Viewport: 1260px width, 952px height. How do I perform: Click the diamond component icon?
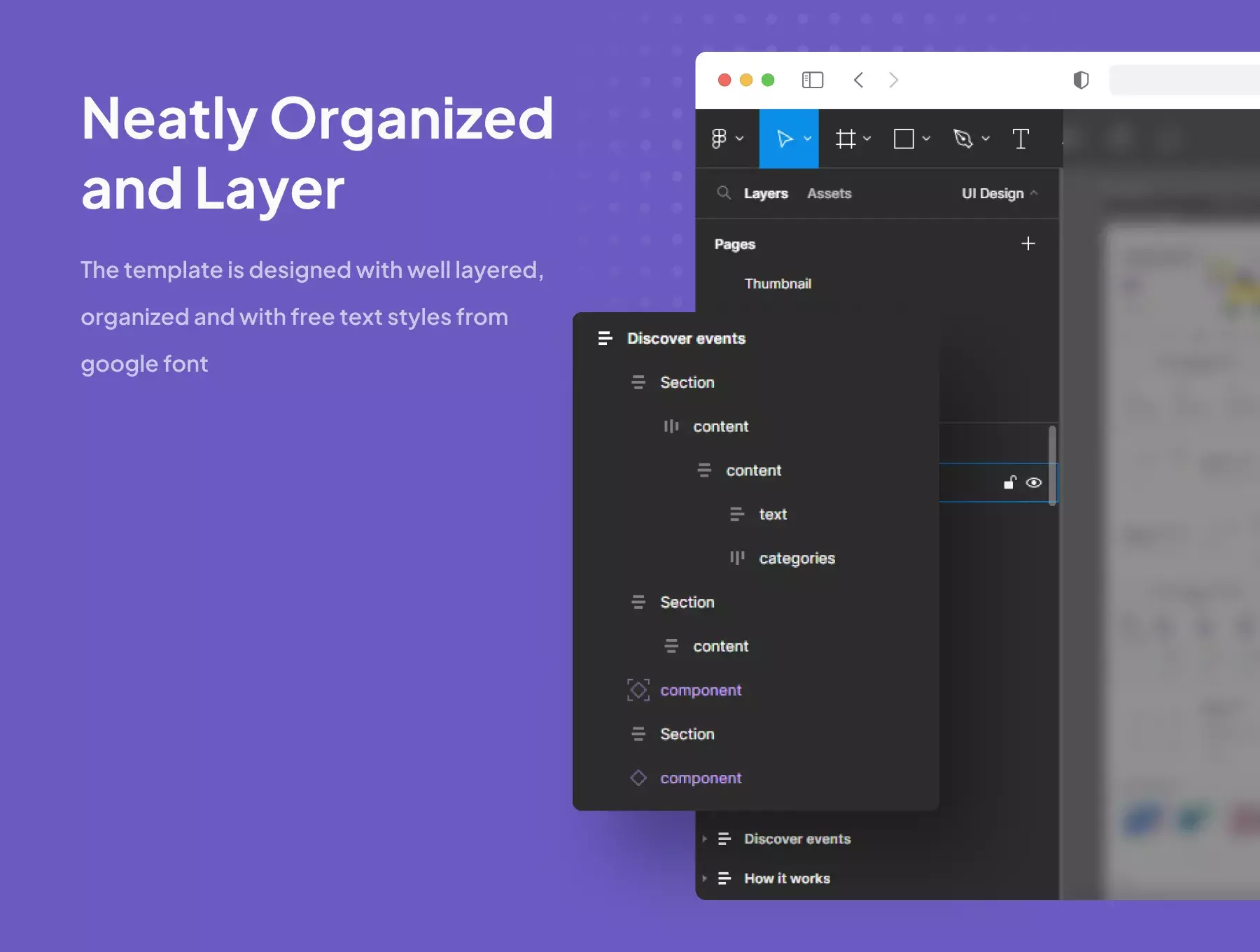point(638,778)
